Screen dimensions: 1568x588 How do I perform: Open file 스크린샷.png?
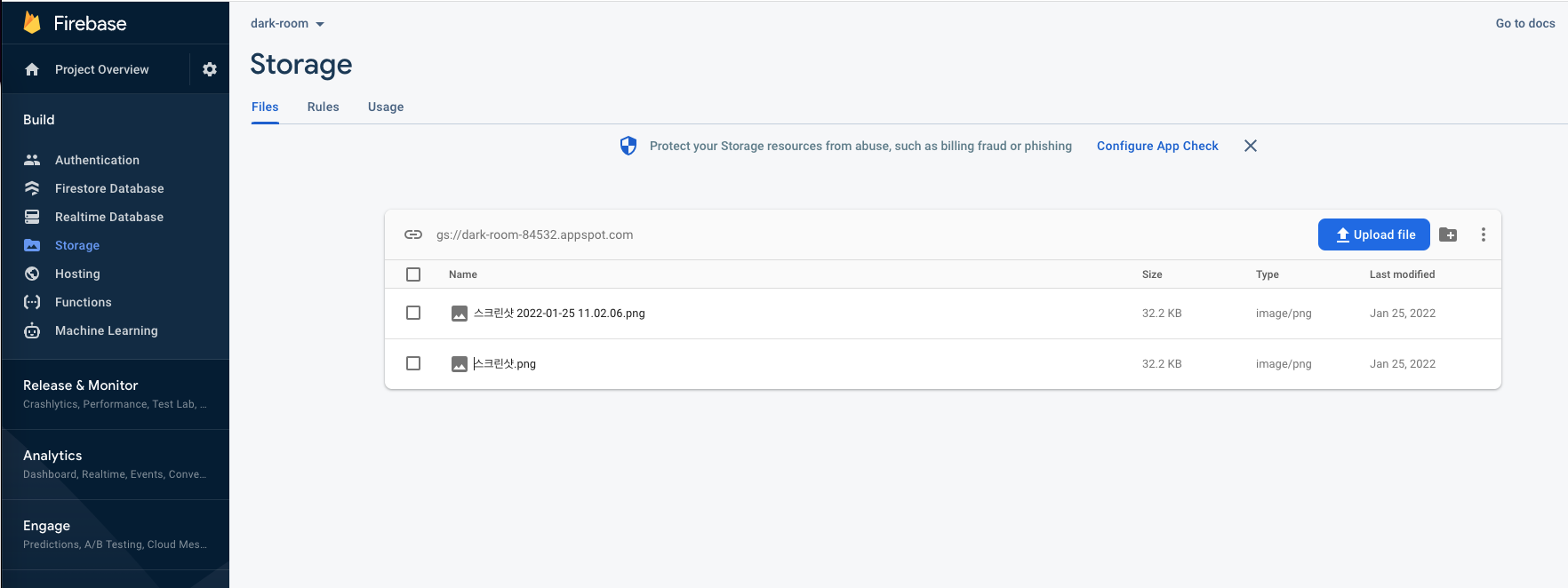point(505,364)
